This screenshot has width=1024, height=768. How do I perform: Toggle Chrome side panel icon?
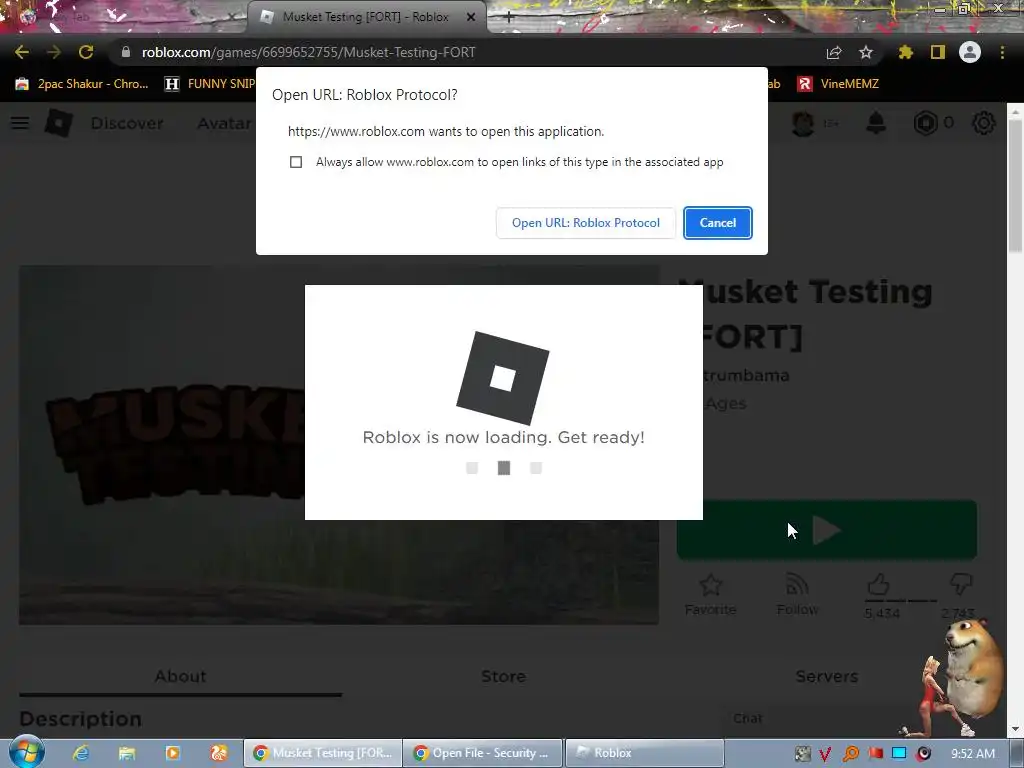pos(938,52)
